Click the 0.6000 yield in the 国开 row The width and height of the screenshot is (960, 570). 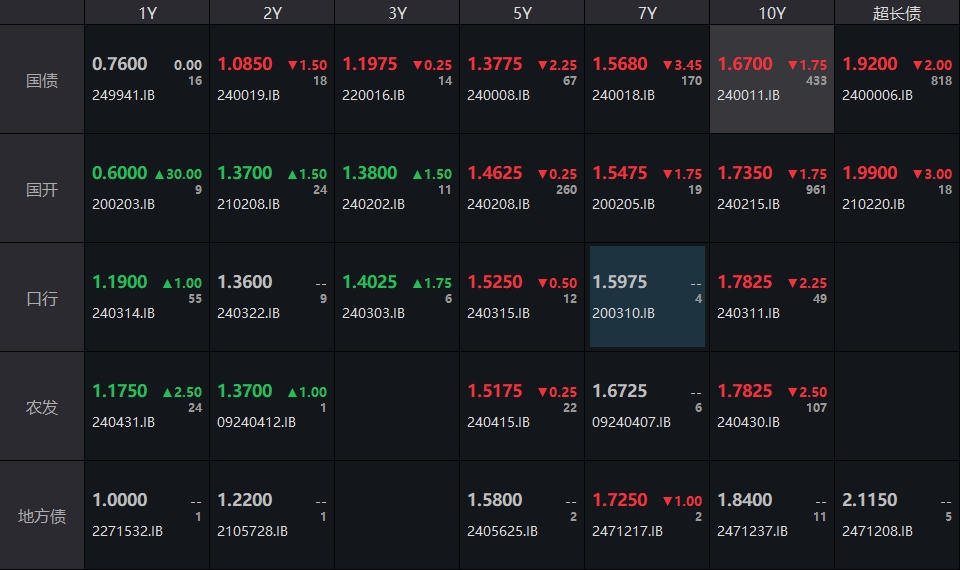(x=120, y=173)
